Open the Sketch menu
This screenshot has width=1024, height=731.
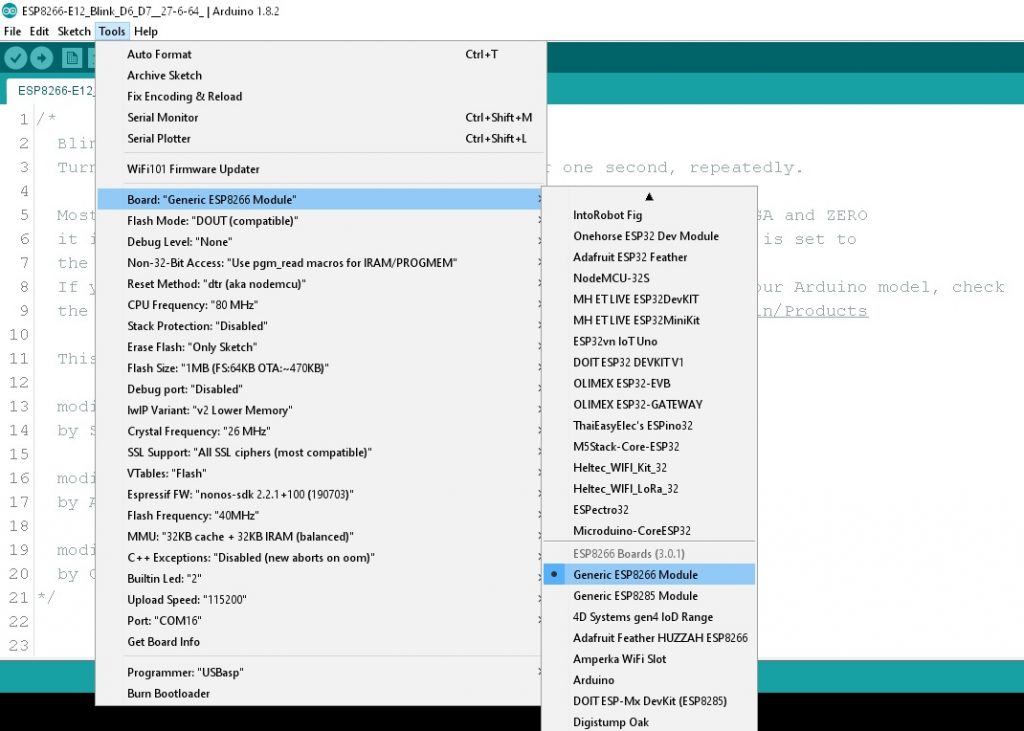(x=74, y=31)
